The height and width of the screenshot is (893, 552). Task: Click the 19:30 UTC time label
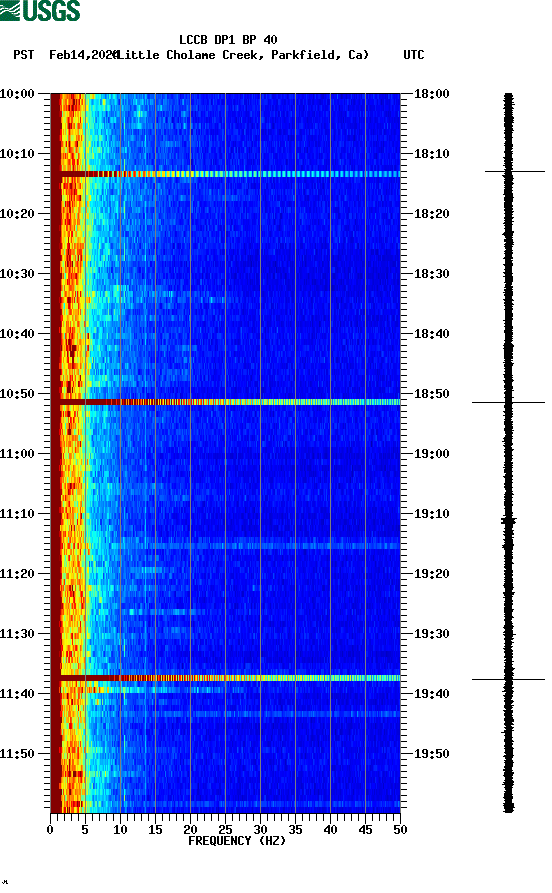pos(431,634)
